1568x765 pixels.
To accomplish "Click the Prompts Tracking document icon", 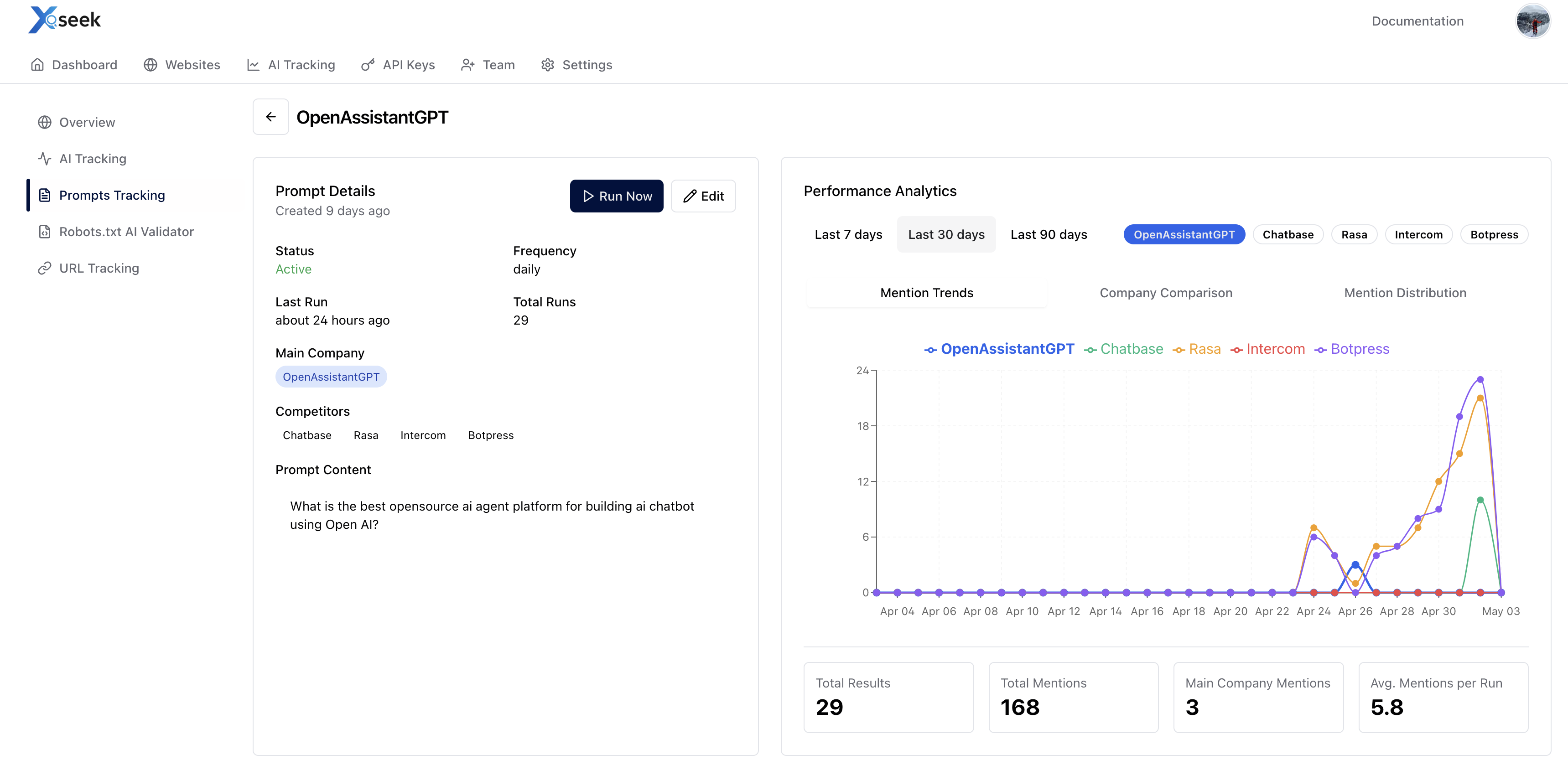I will click(x=44, y=196).
